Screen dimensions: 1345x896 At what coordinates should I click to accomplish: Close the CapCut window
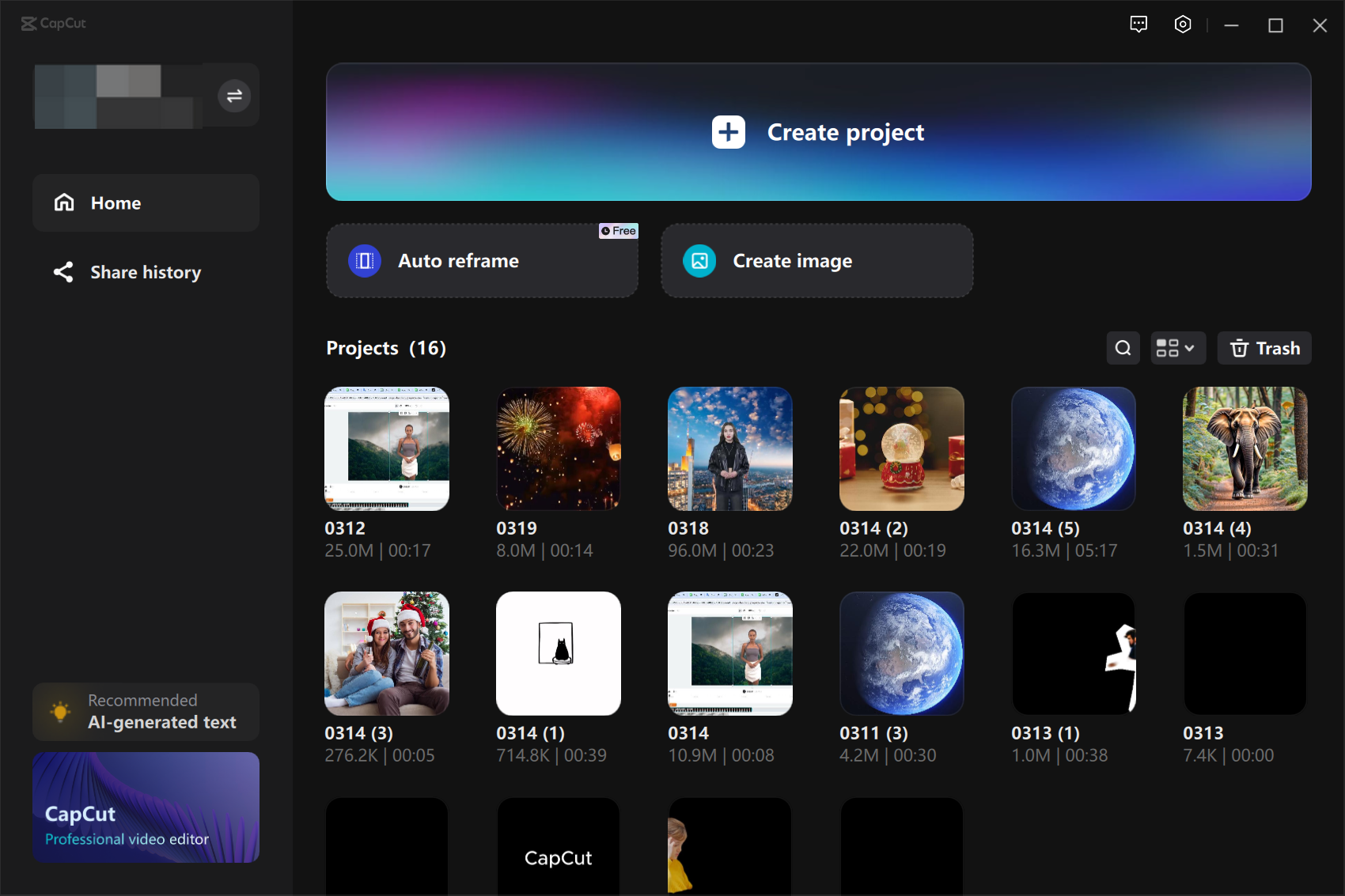1320,25
